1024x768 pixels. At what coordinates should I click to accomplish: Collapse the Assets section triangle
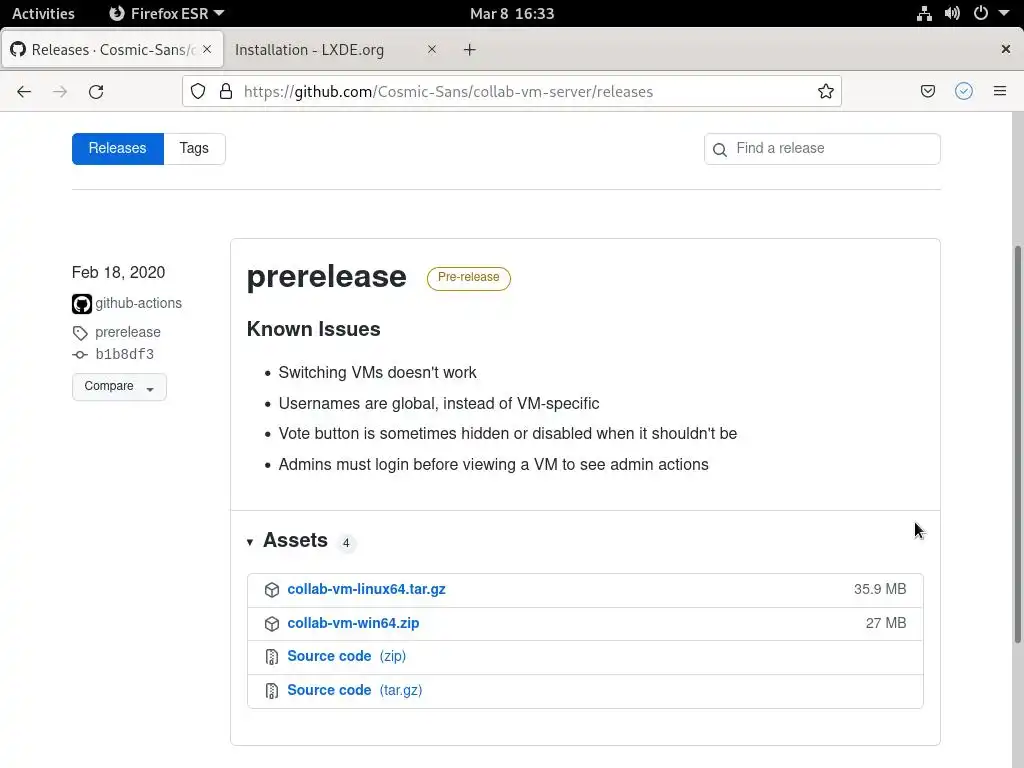click(250, 542)
